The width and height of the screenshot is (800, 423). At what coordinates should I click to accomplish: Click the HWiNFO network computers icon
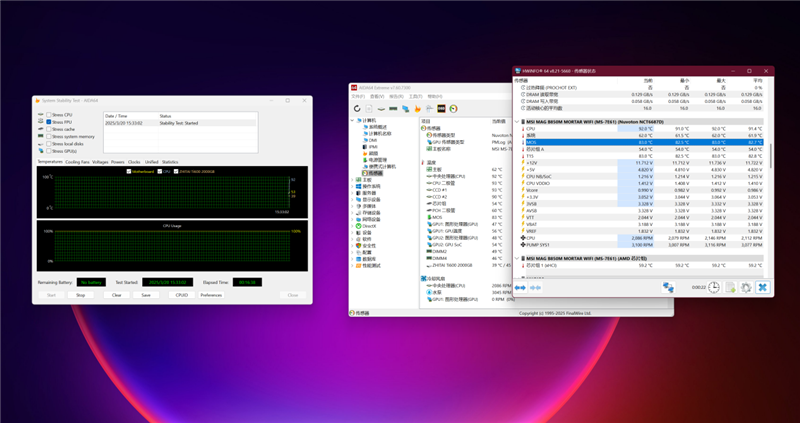[668, 288]
